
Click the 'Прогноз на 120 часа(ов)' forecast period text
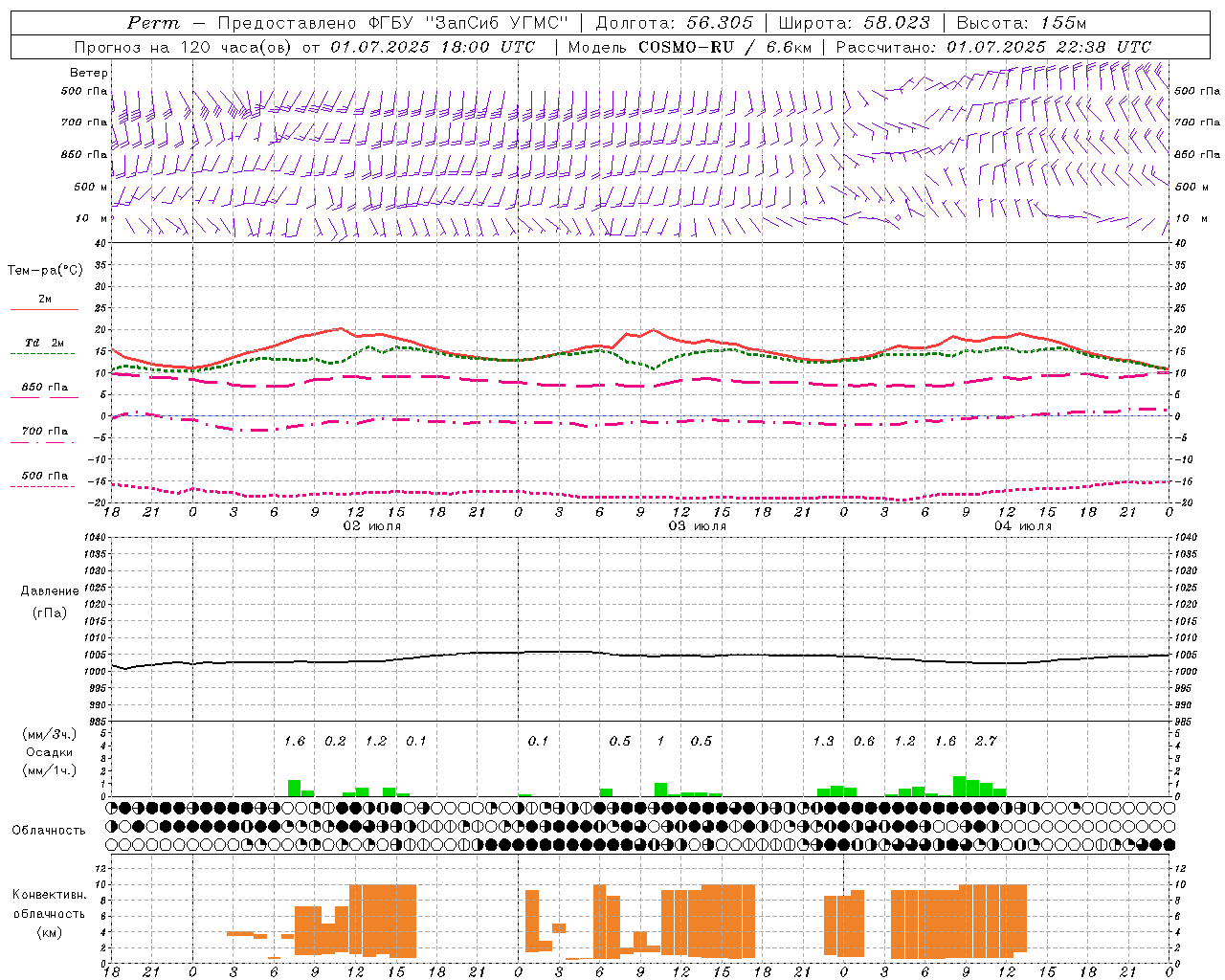tap(184, 47)
